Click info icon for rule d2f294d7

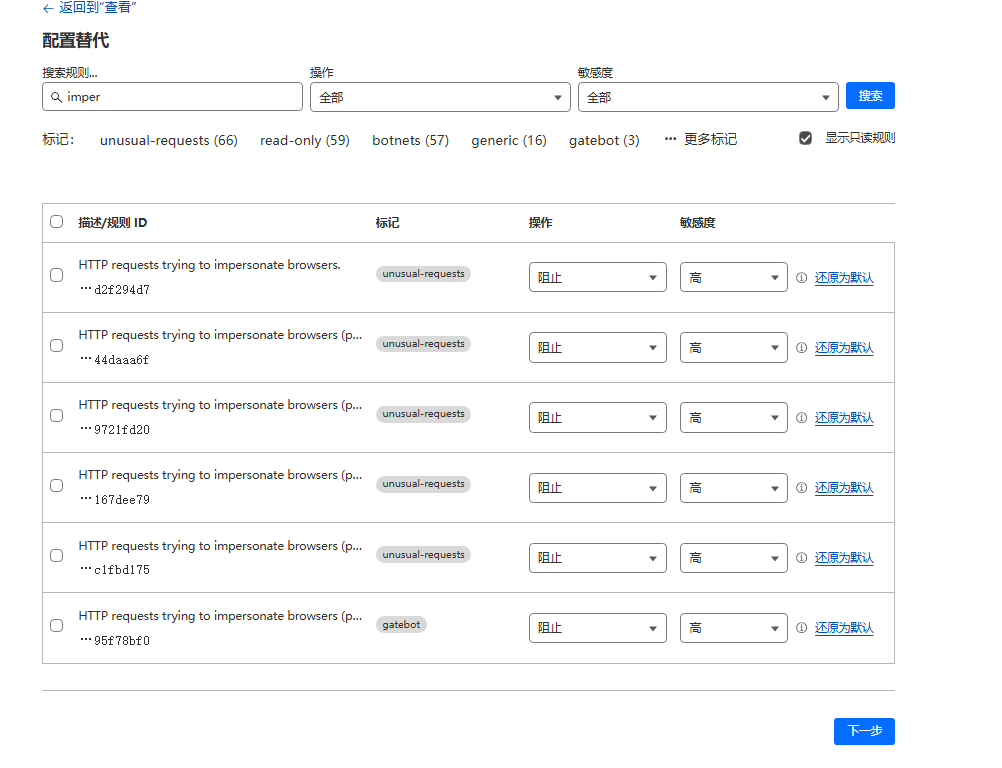click(x=801, y=278)
